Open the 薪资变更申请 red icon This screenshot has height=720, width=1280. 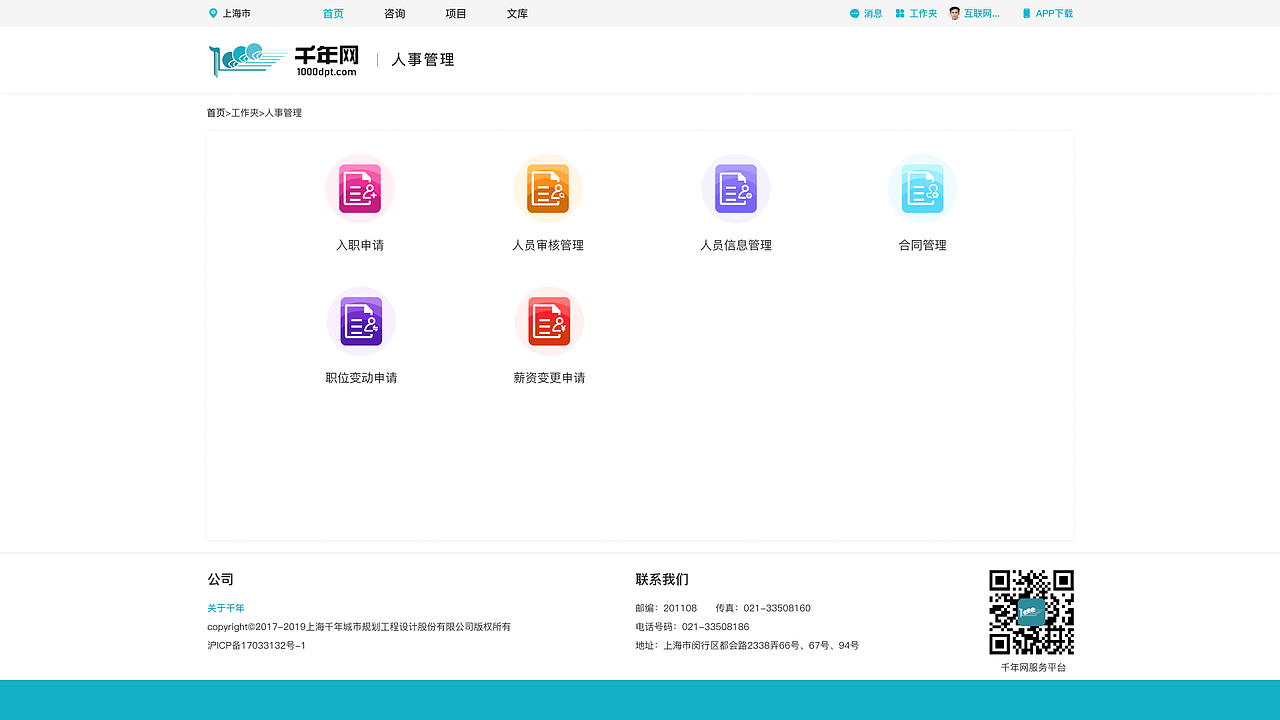tap(549, 321)
